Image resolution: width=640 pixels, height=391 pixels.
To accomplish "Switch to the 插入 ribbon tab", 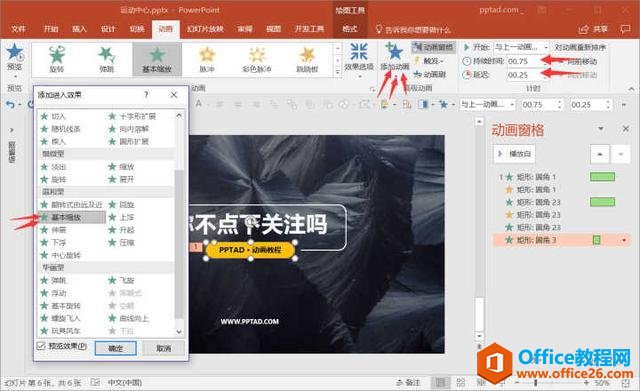I will 80,29.
